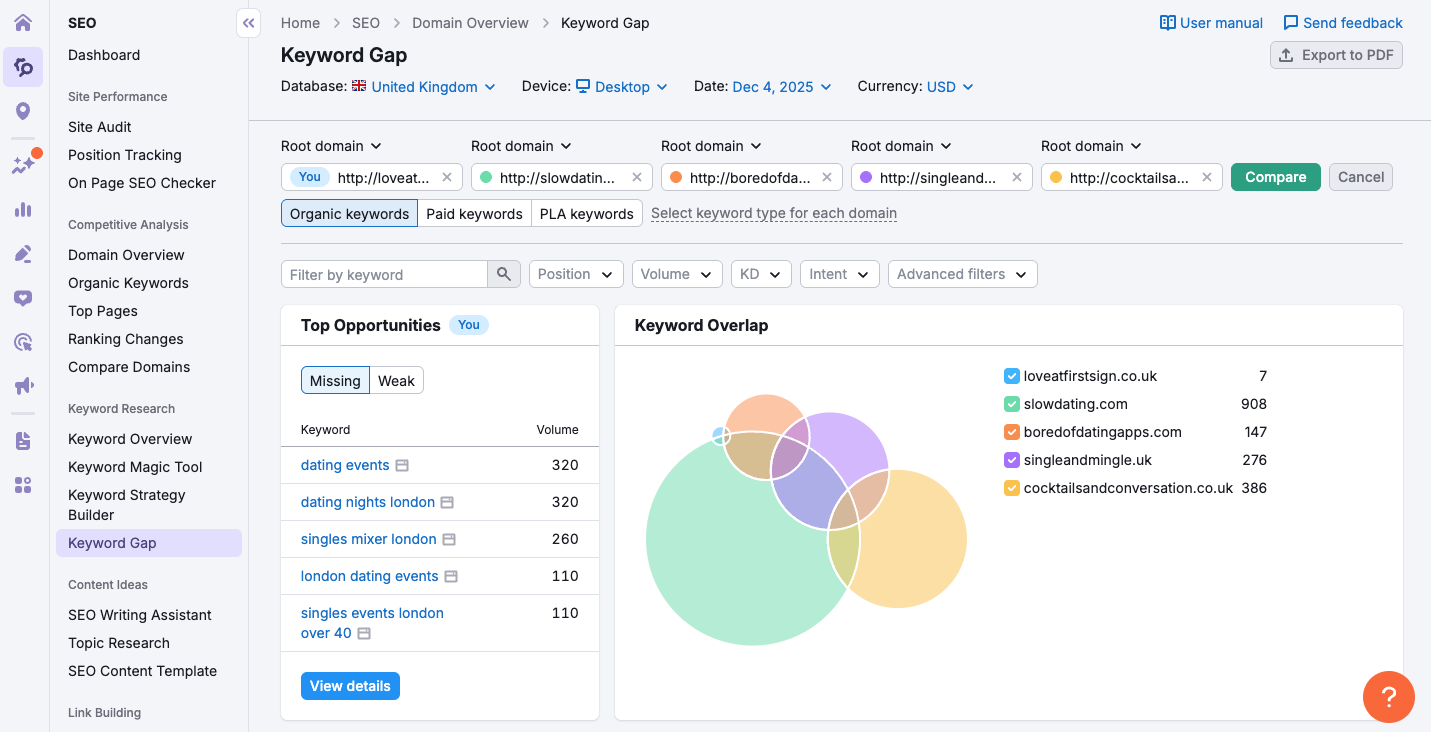
Task: Open the megaphone PR icon in rail
Action: tap(23, 386)
